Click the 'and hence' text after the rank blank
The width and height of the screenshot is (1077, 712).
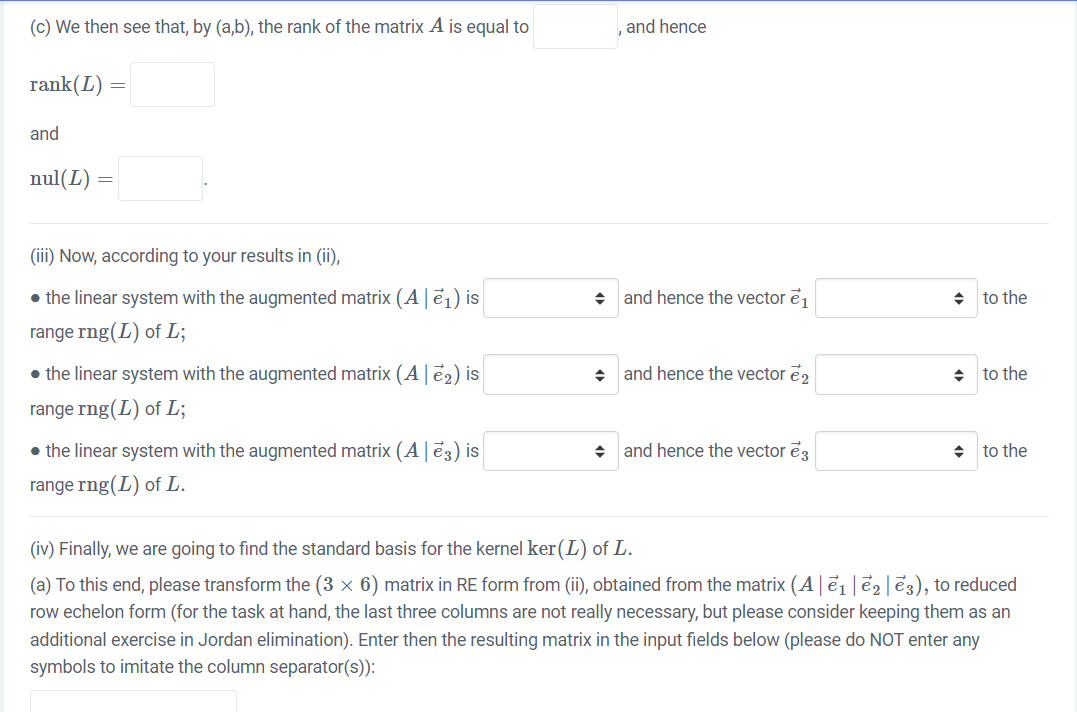[666, 26]
